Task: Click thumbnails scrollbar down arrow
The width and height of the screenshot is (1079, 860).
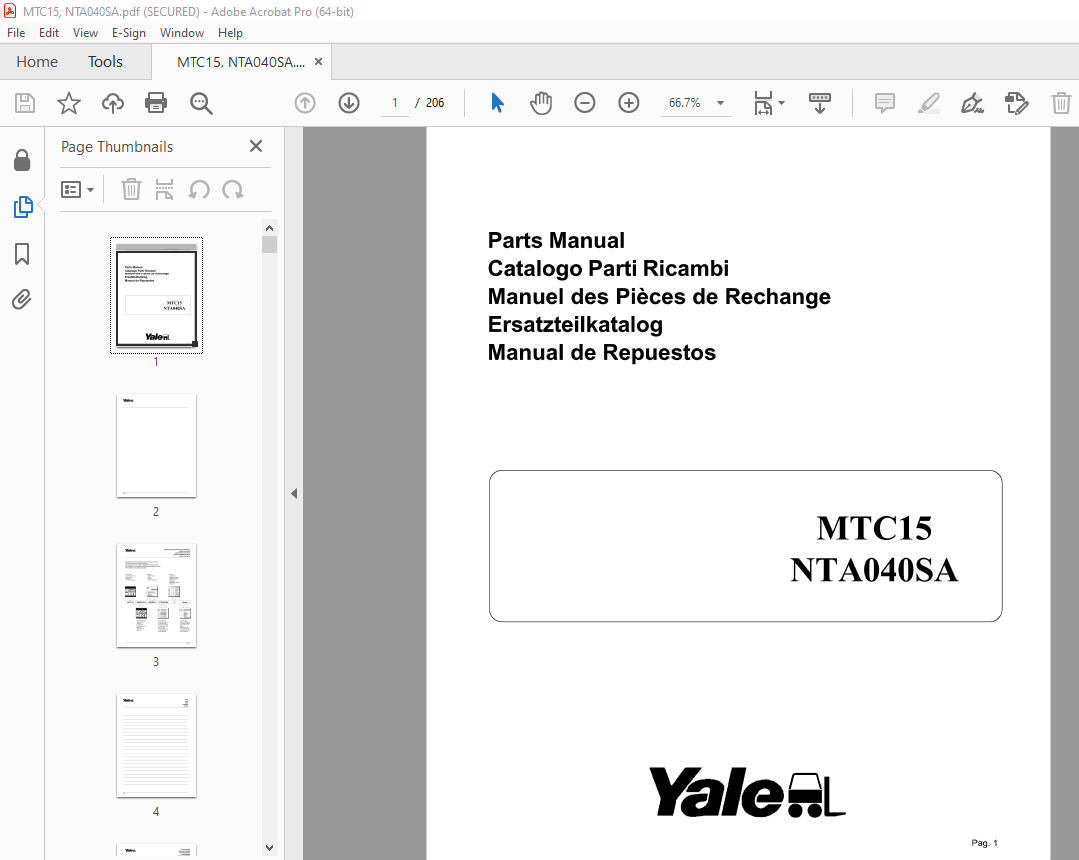Action: click(270, 848)
